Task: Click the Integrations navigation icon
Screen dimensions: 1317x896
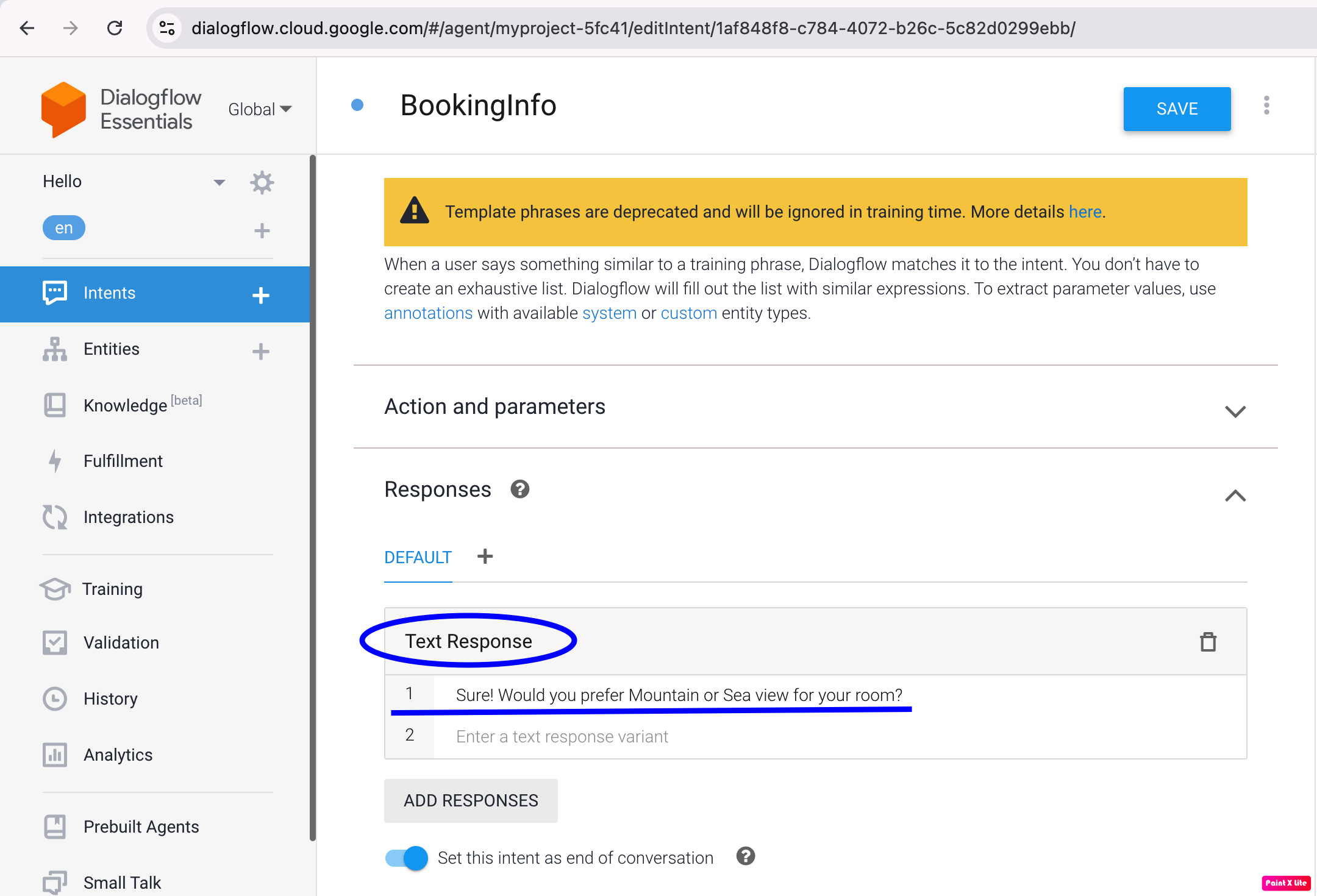Action: (x=55, y=517)
